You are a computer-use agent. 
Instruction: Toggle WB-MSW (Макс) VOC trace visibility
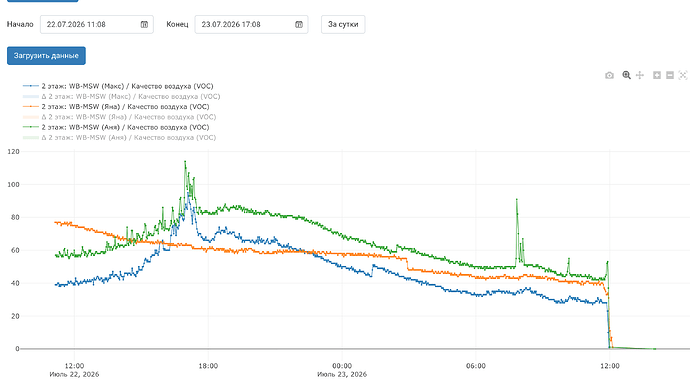(118, 86)
